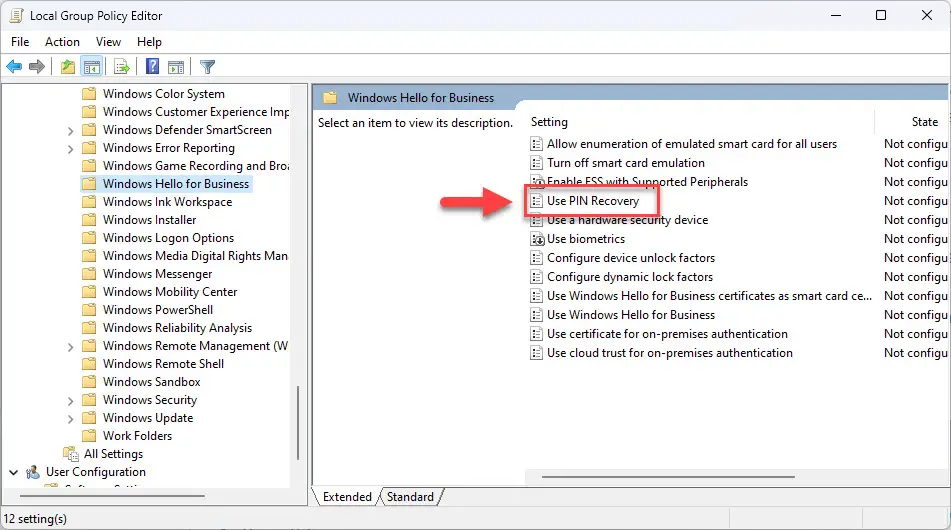Screen dimensions: 951x530
Task: Expand the Windows Security node
Action: tap(70, 401)
